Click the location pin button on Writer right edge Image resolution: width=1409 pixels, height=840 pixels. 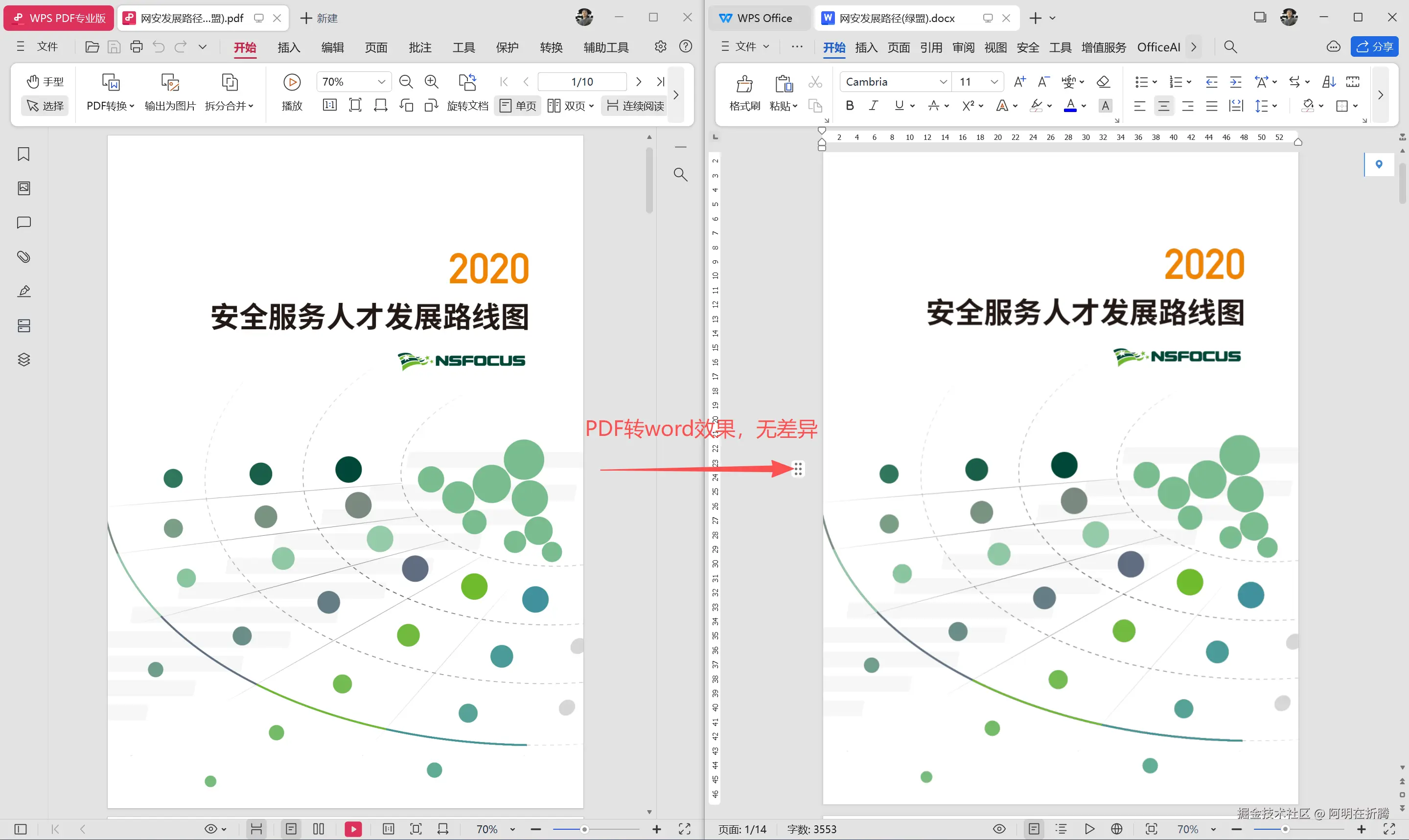[1379, 164]
